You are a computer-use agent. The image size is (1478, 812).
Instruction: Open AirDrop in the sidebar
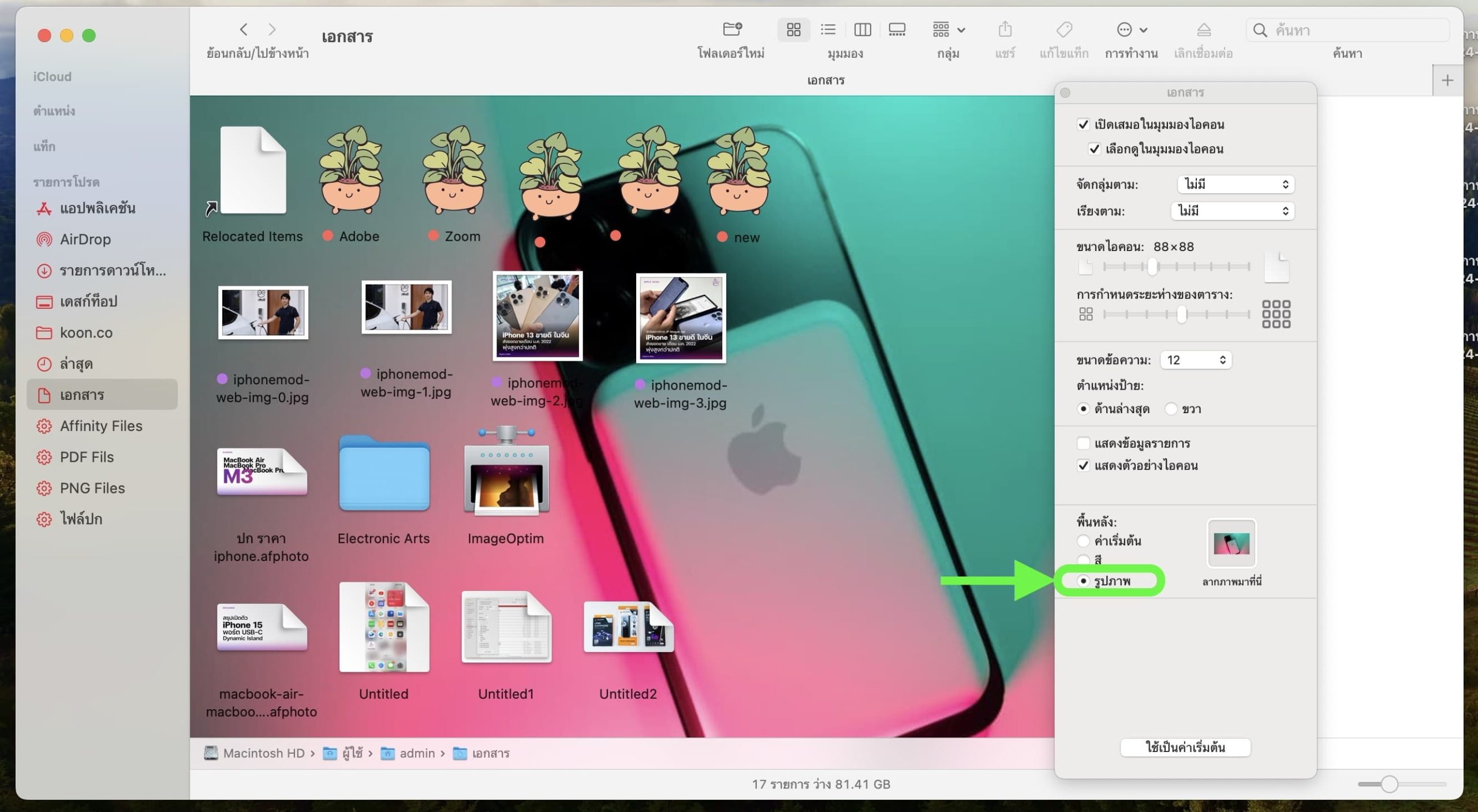point(85,239)
